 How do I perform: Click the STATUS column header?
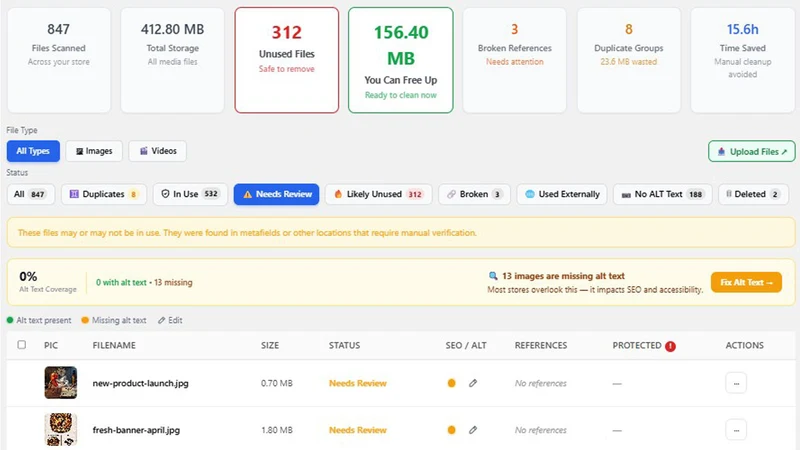coord(344,345)
